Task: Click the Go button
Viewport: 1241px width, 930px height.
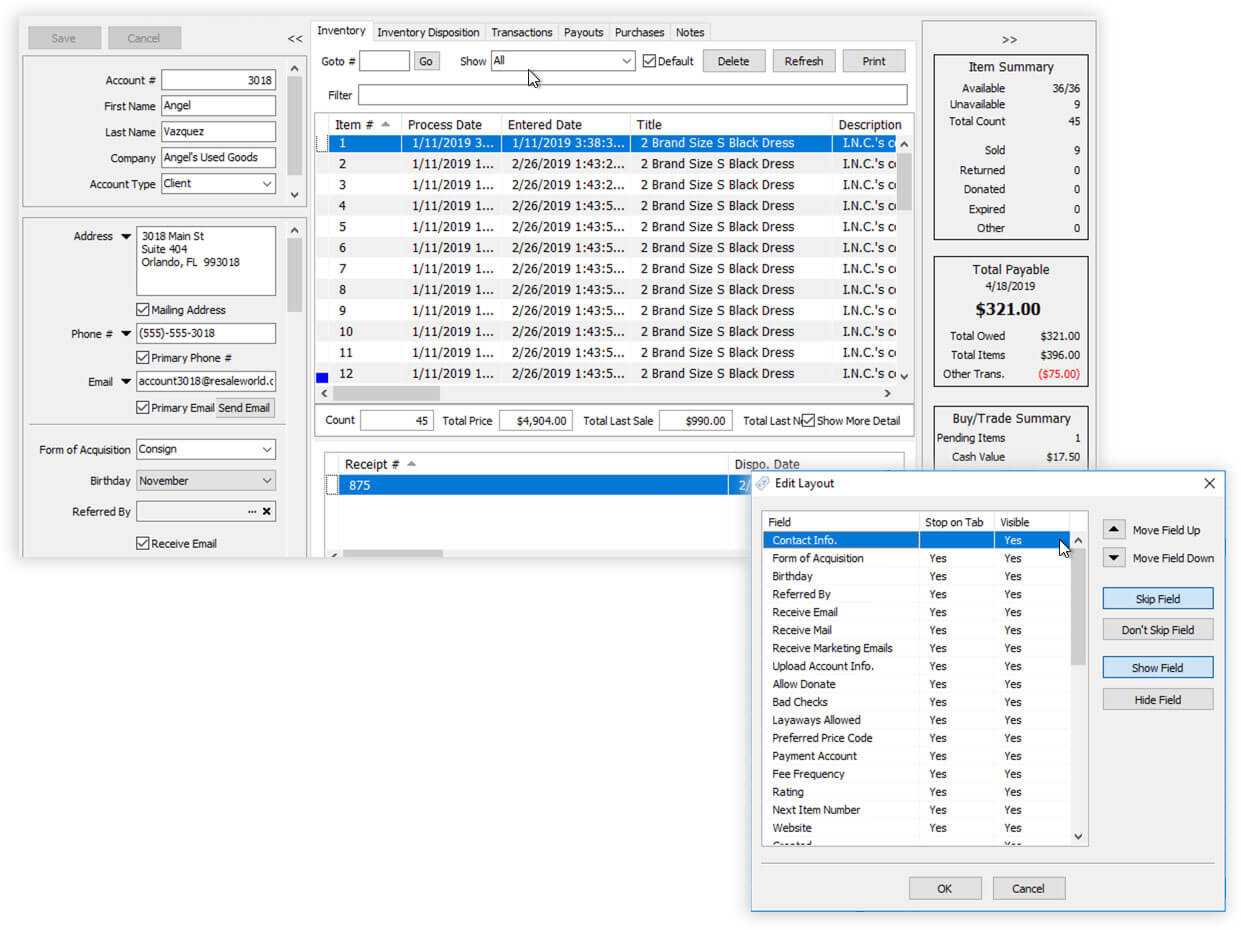Action: tap(426, 61)
